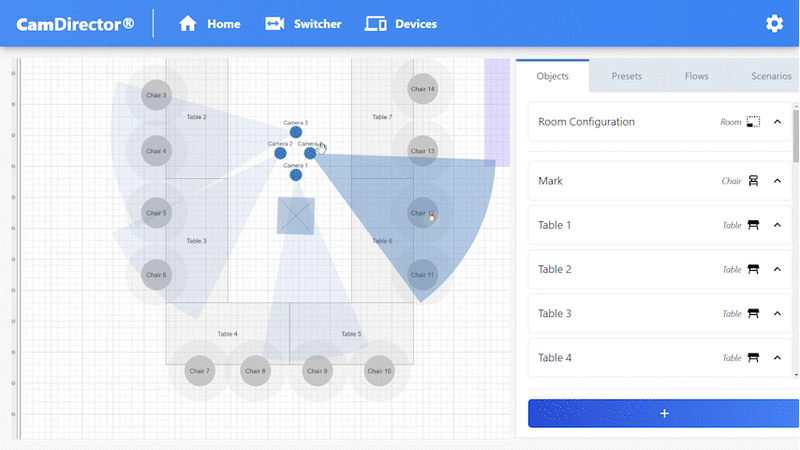Click the Devices monitor icon

(x=375, y=23)
